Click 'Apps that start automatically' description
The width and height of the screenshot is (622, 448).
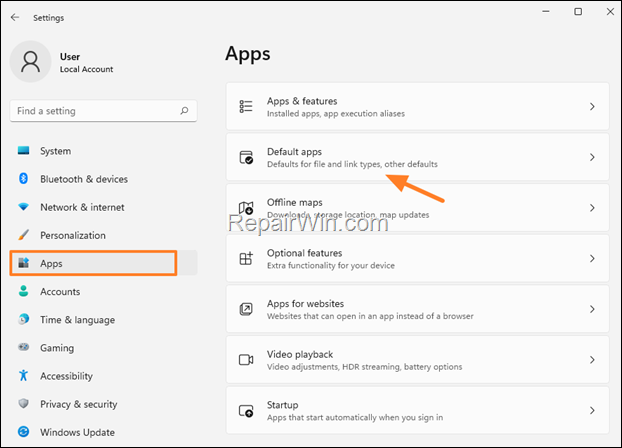point(355,417)
